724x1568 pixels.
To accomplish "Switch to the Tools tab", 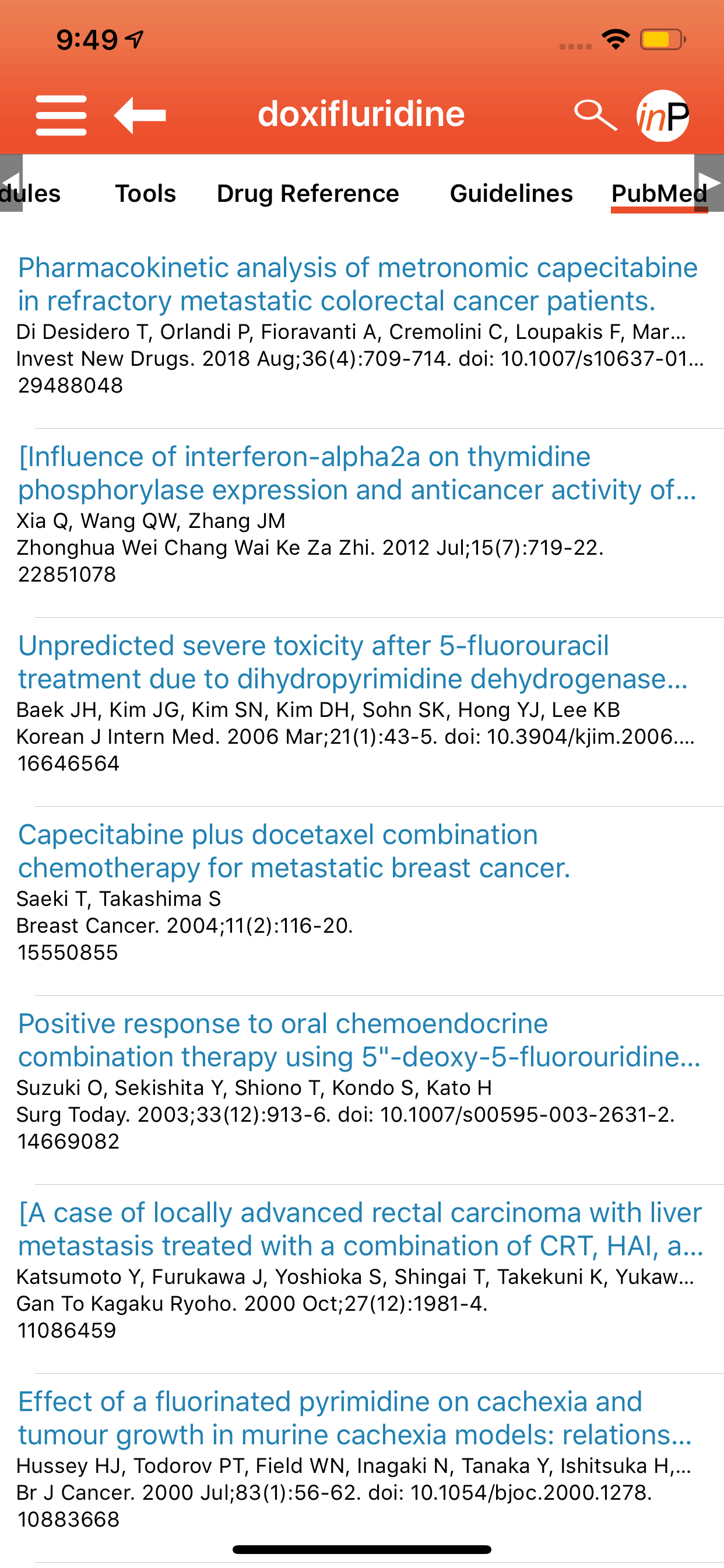I will [x=145, y=194].
